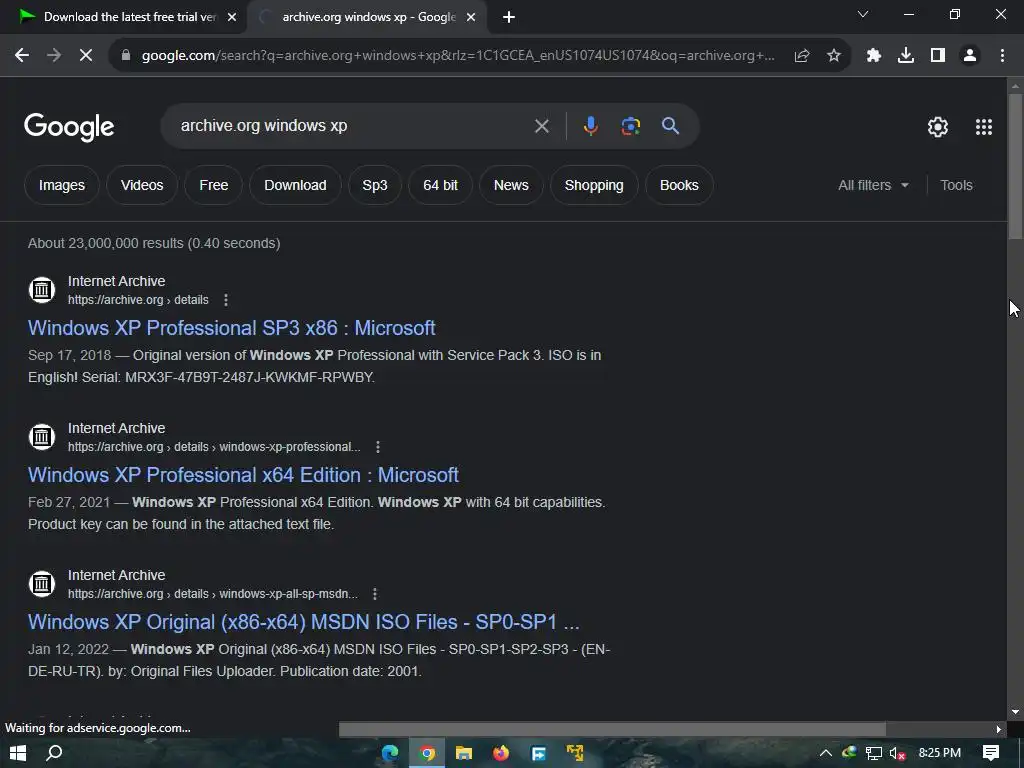Open the Chrome downloads icon
The image size is (1024, 768).
click(x=906, y=56)
